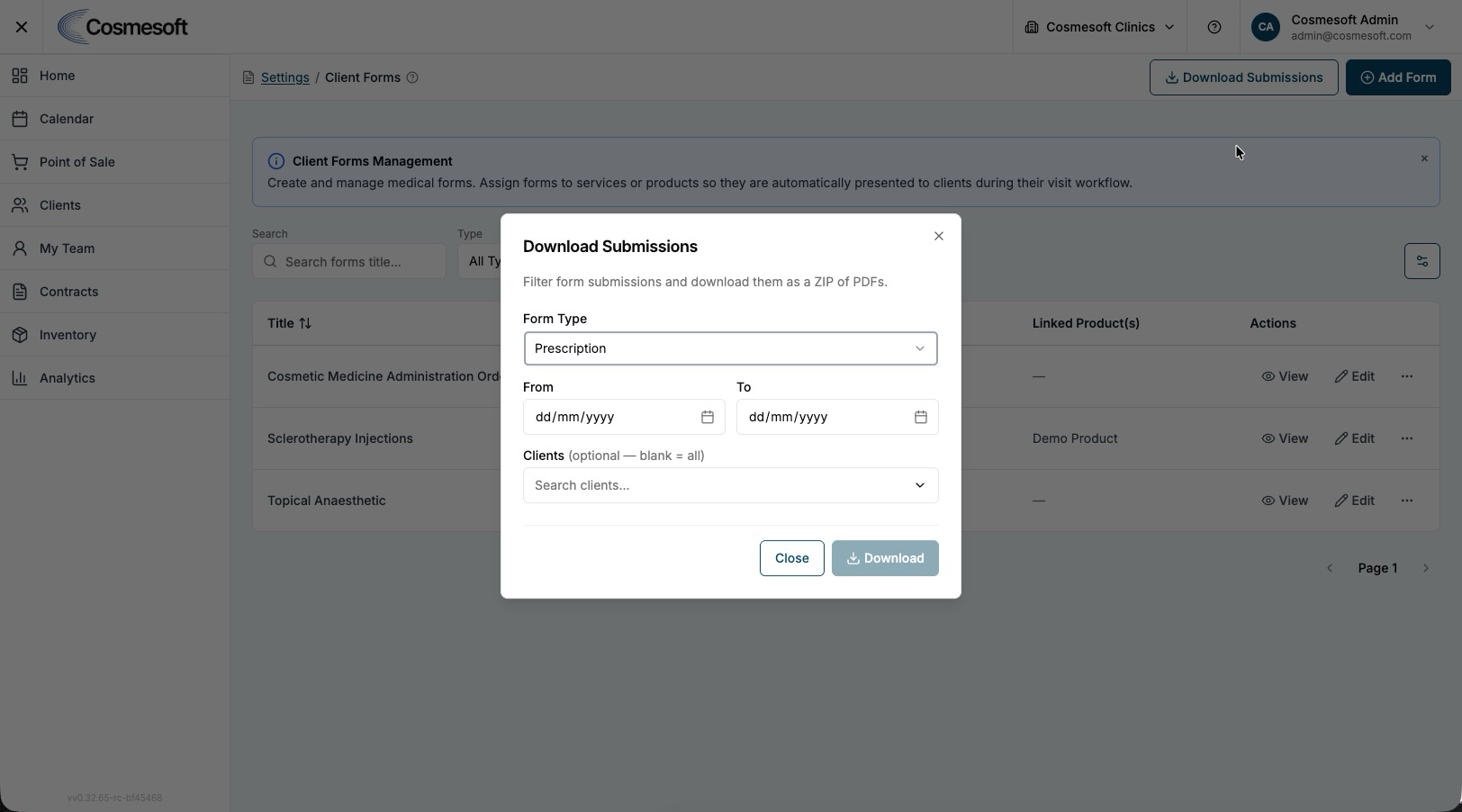Open Inventory in sidebar

tap(114, 335)
